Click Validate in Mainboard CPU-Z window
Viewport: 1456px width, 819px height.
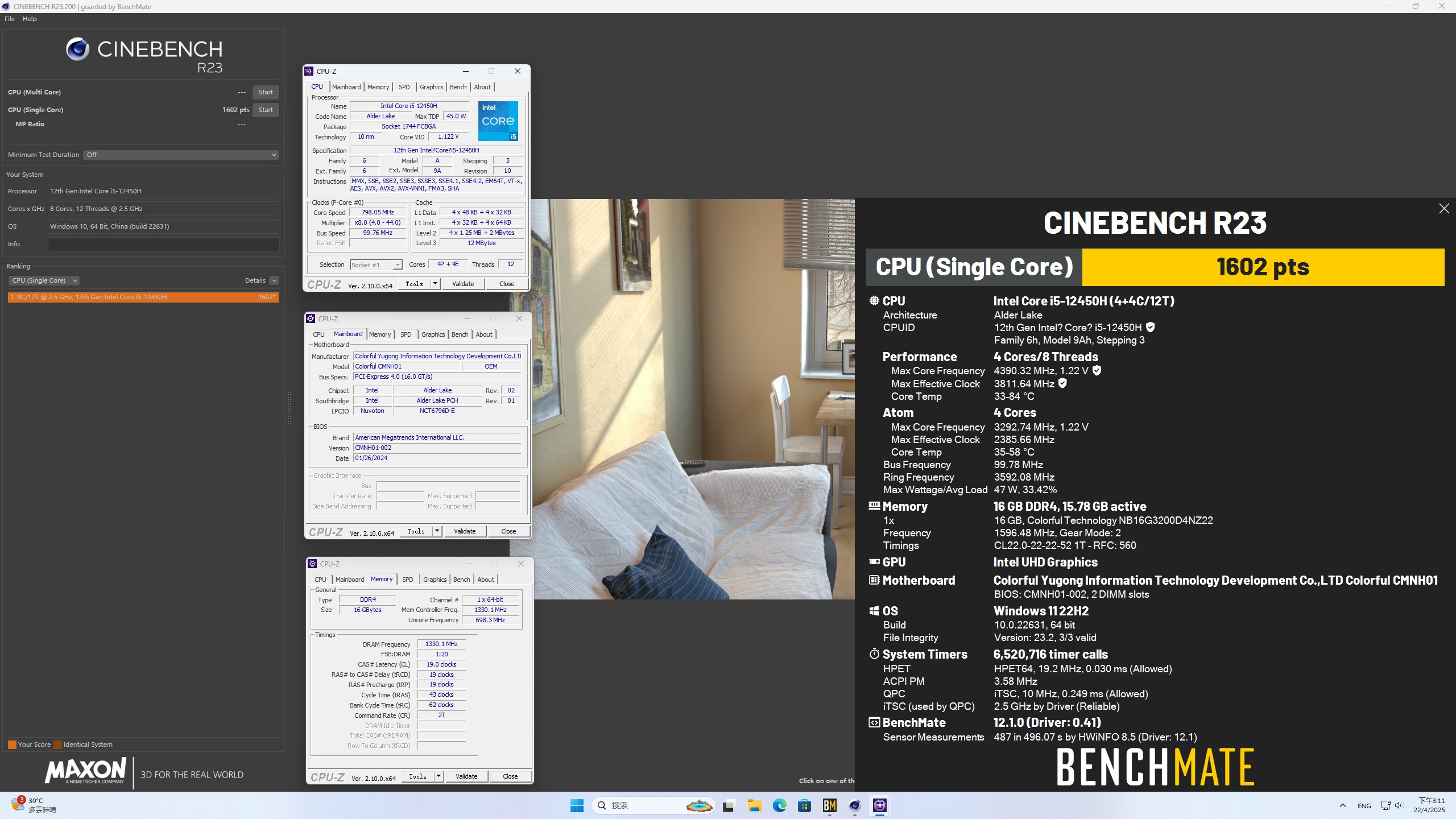[465, 531]
